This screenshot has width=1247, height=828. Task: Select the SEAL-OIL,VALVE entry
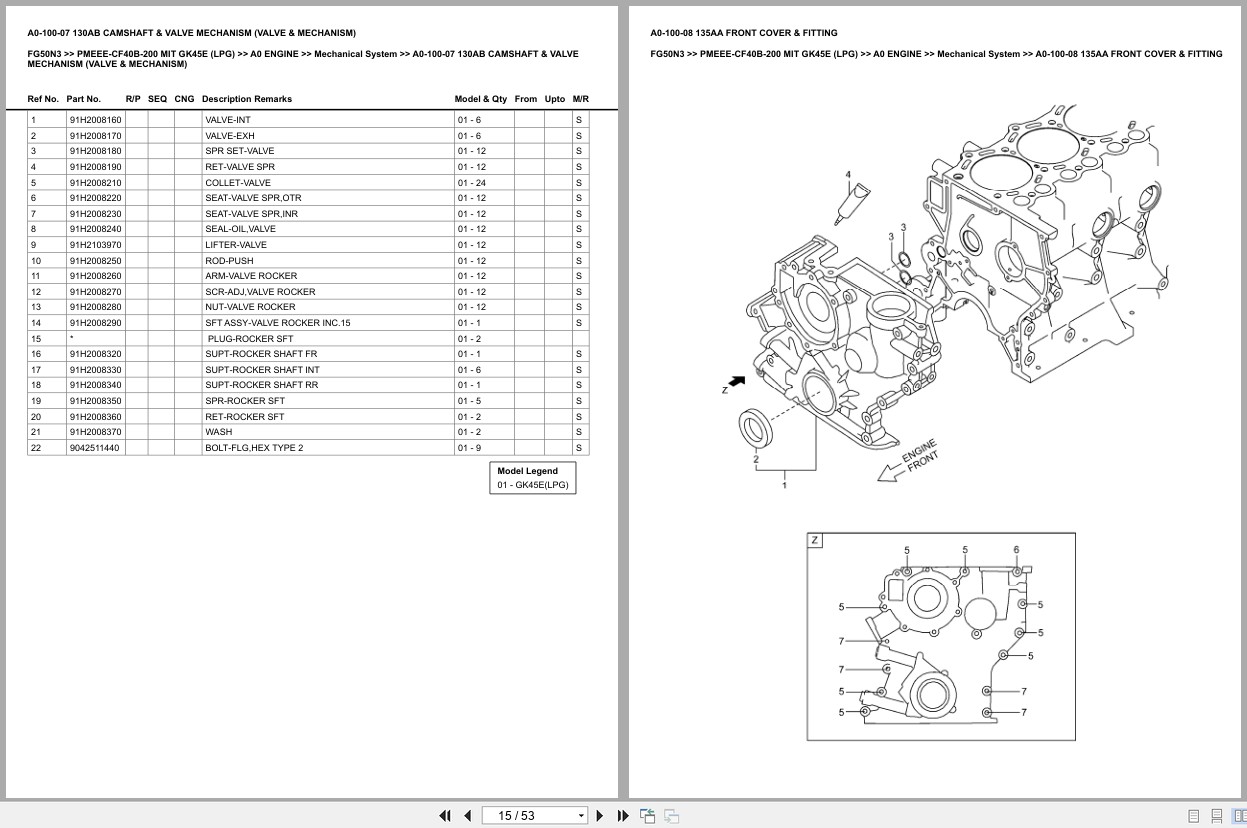(240, 229)
